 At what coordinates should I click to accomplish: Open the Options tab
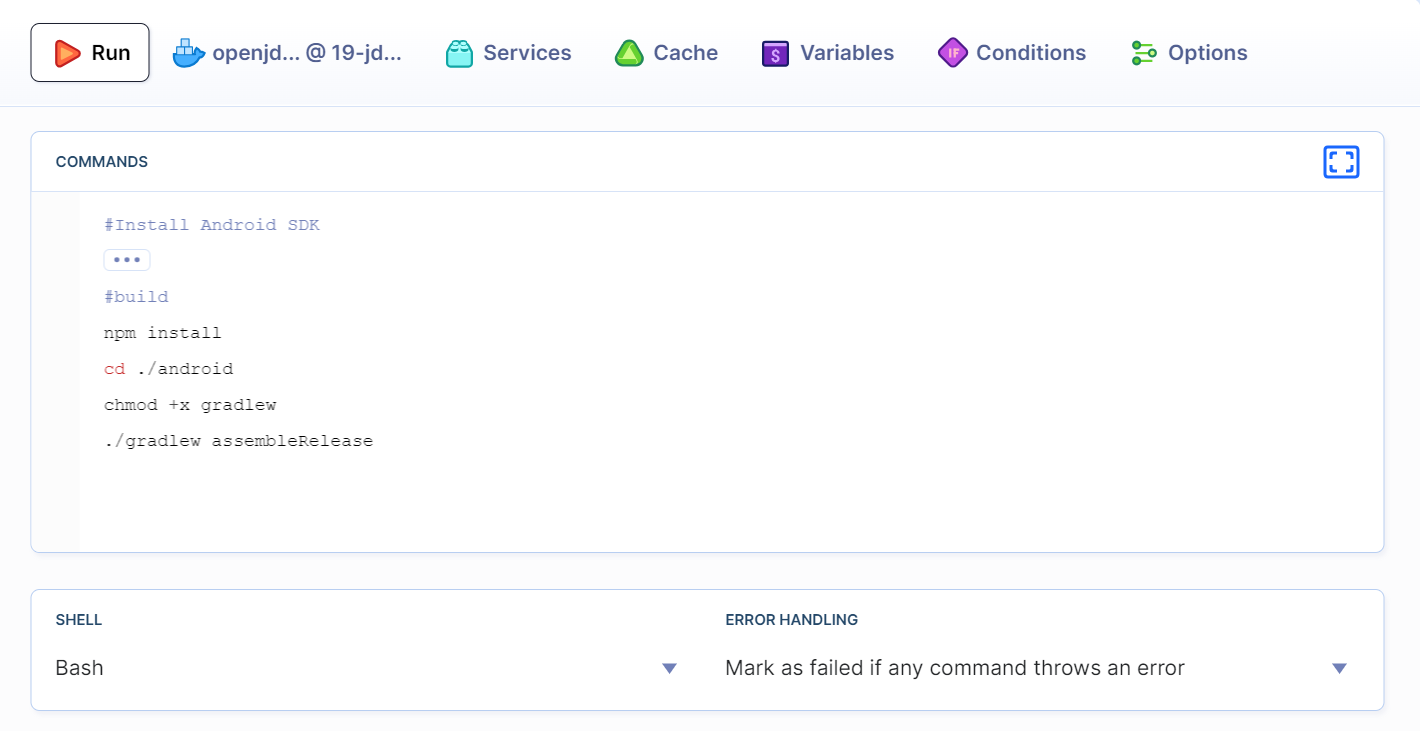tap(1189, 53)
